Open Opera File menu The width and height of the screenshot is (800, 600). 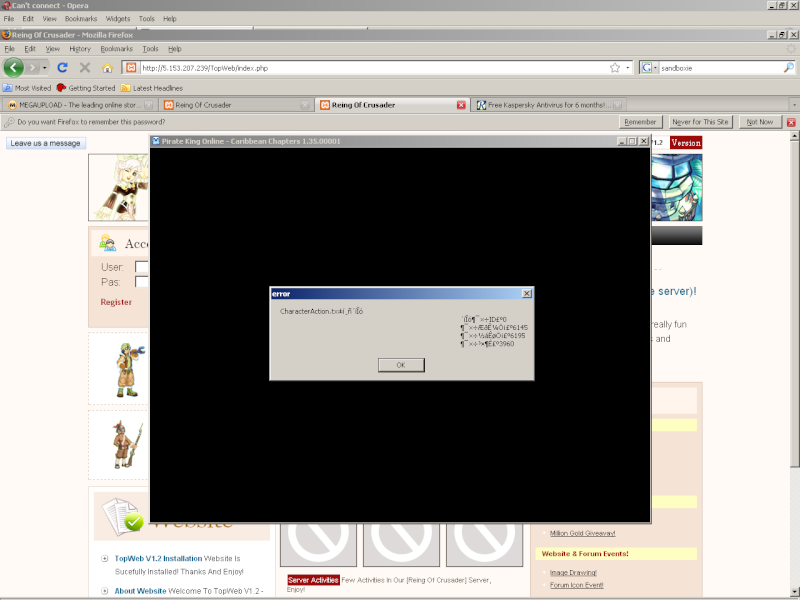[9, 18]
